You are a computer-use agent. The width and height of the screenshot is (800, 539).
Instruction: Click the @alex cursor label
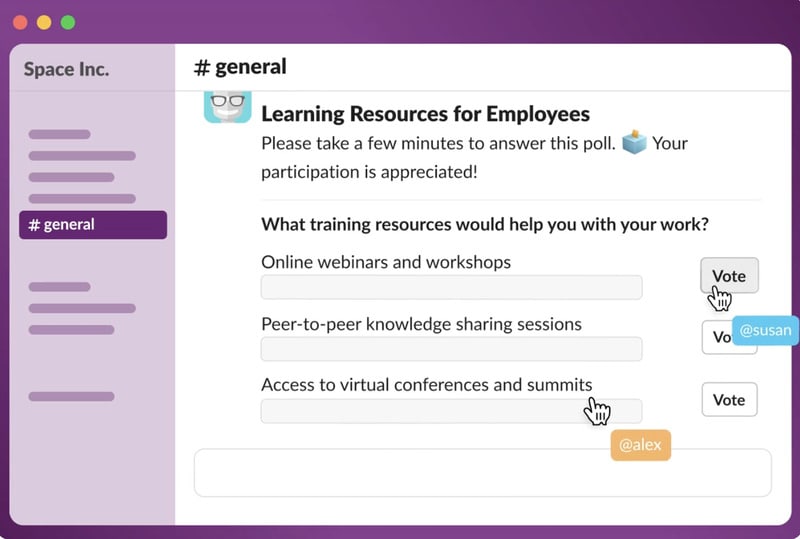coord(640,445)
